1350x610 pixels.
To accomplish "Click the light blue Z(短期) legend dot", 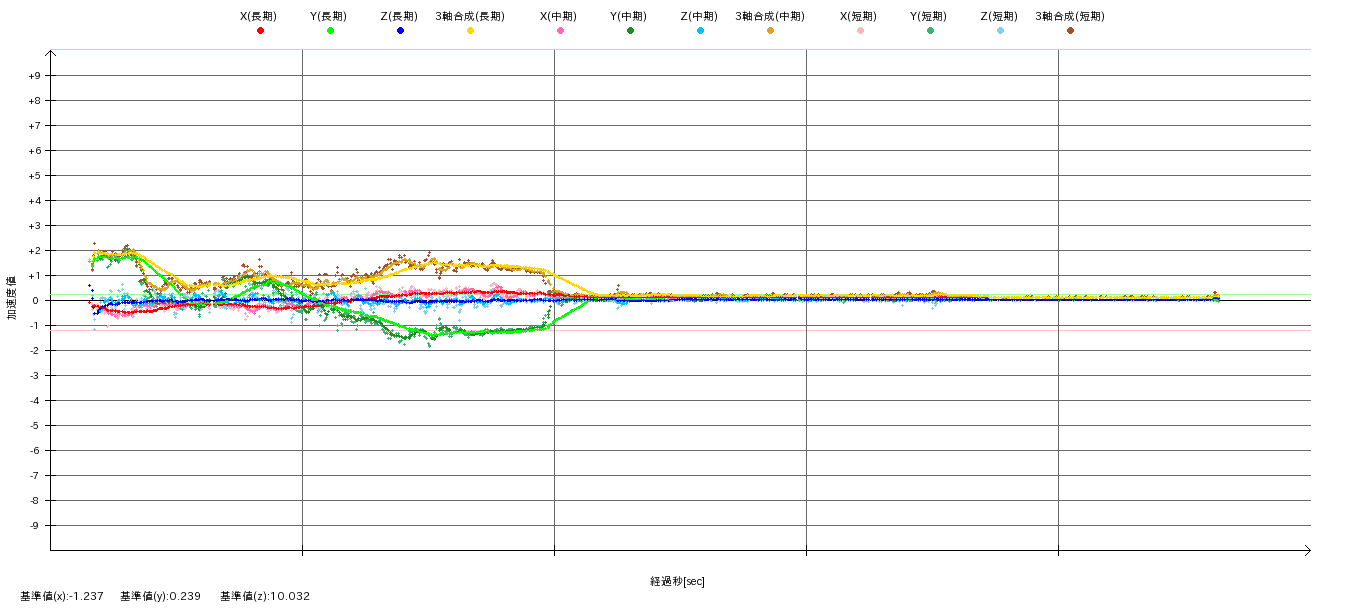I will point(1000,31).
